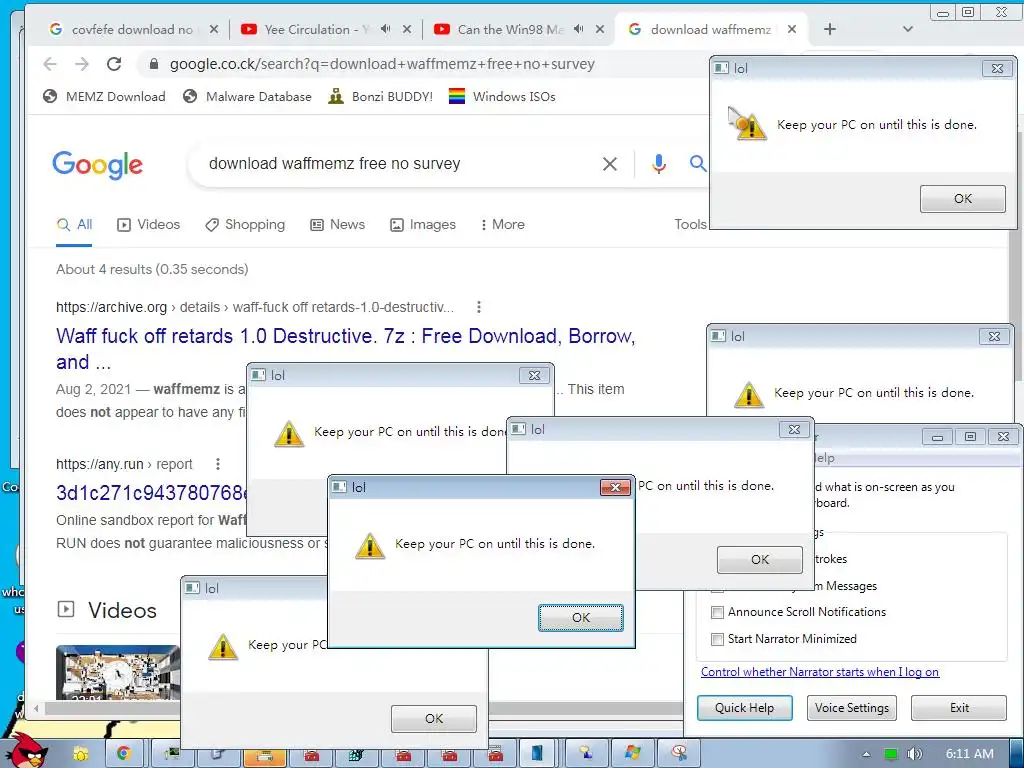Show hidden system tray icons
Image resolution: width=1024 pixels, height=768 pixels.
(866, 754)
